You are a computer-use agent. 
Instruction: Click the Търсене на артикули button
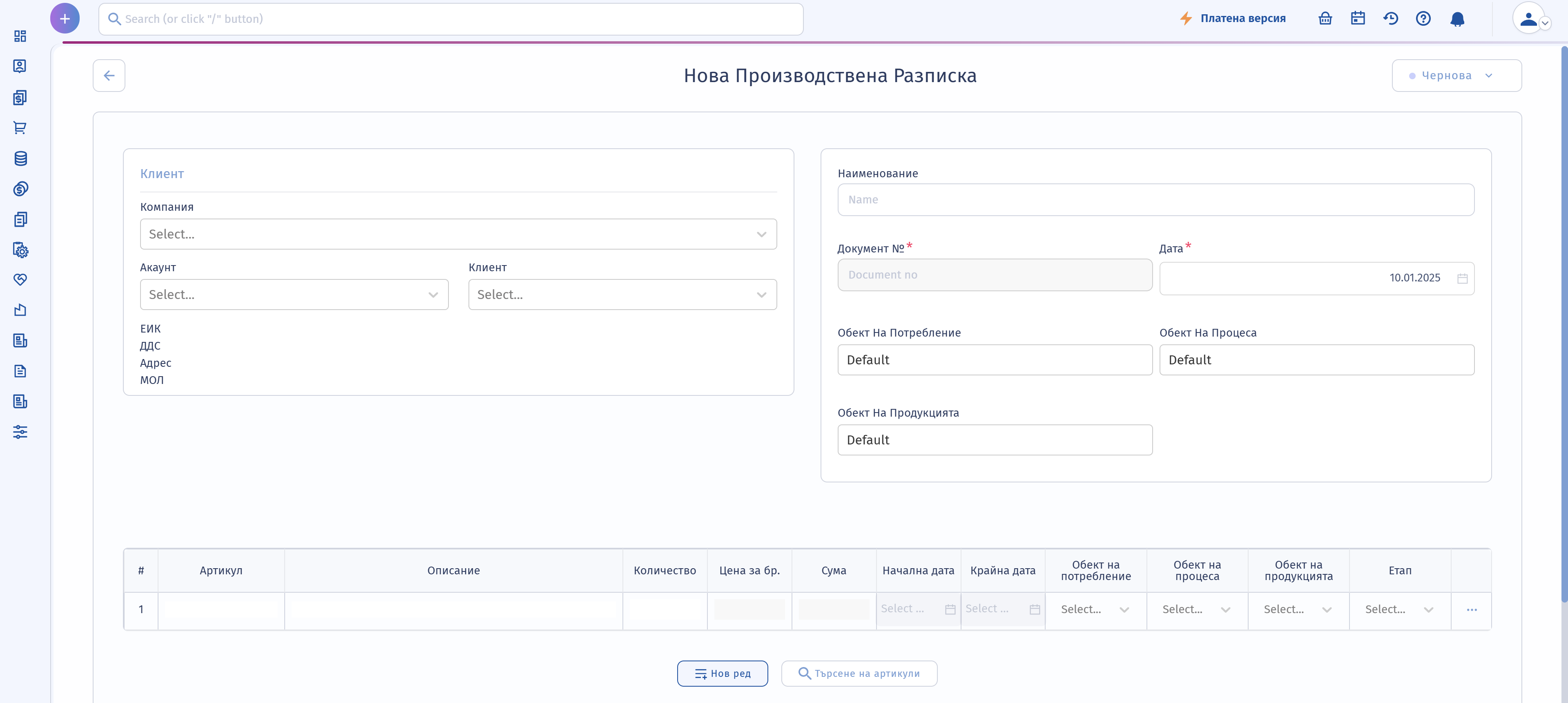click(x=859, y=674)
